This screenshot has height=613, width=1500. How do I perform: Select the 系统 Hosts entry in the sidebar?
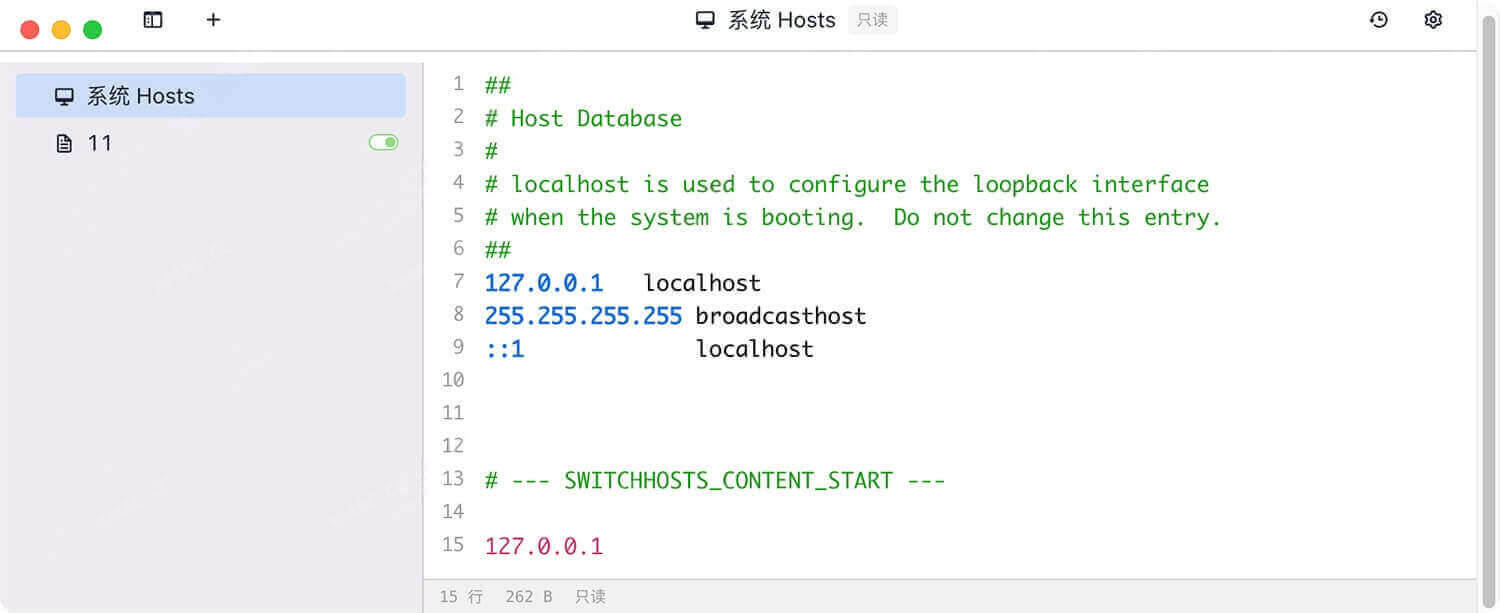140,95
